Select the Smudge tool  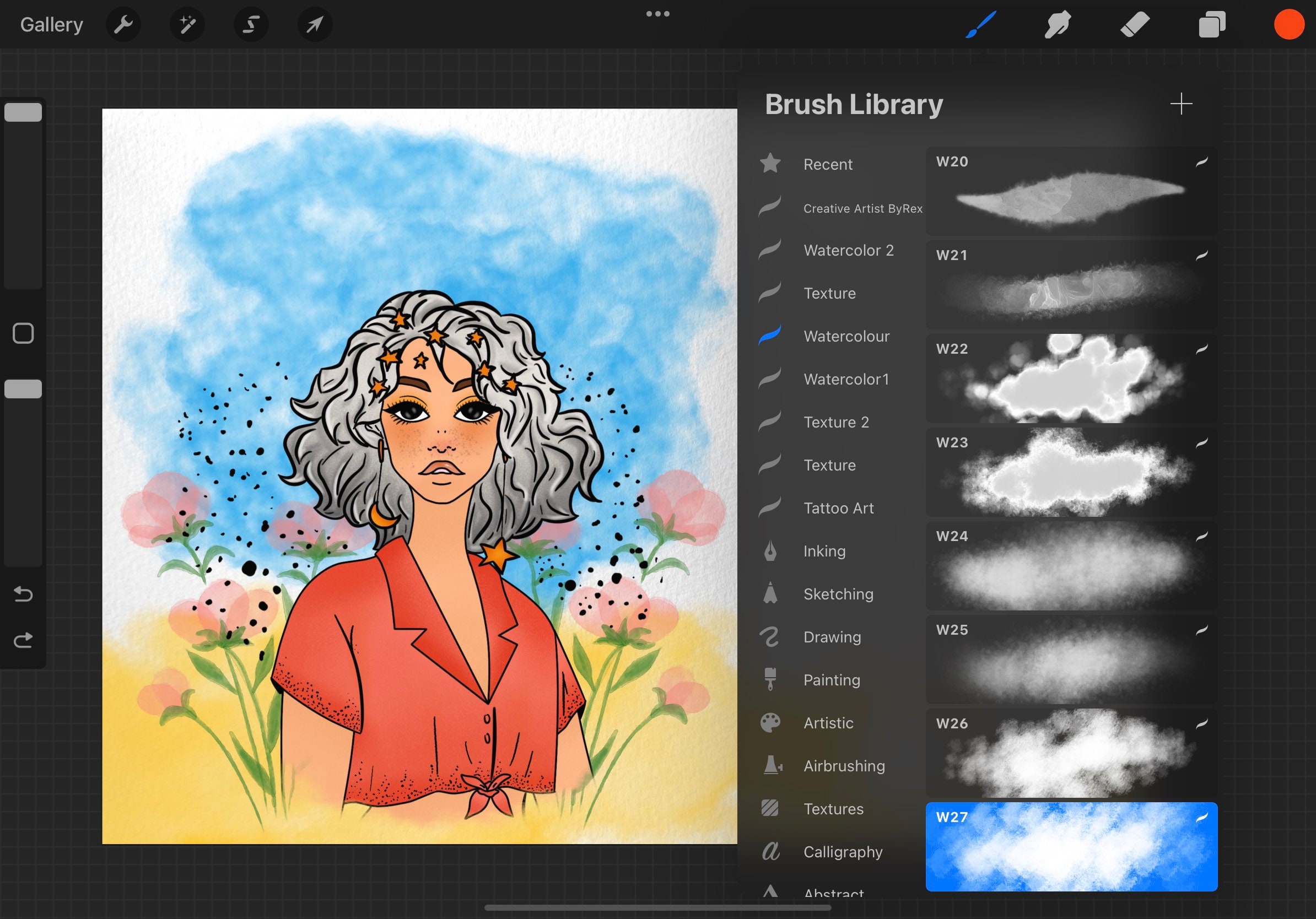point(1058,24)
